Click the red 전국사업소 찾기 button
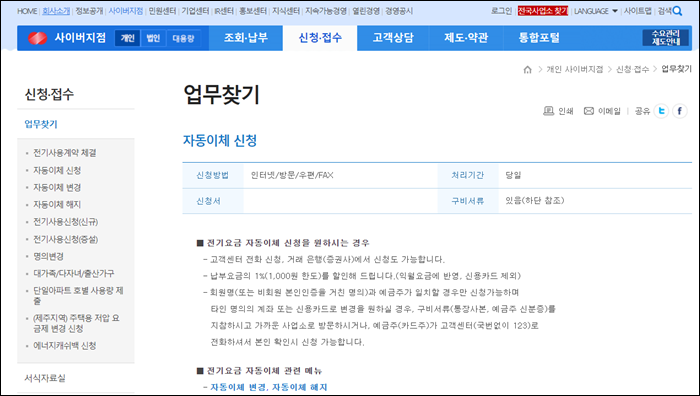The width and height of the screenshot is (700, 396). tap(542, 11)
